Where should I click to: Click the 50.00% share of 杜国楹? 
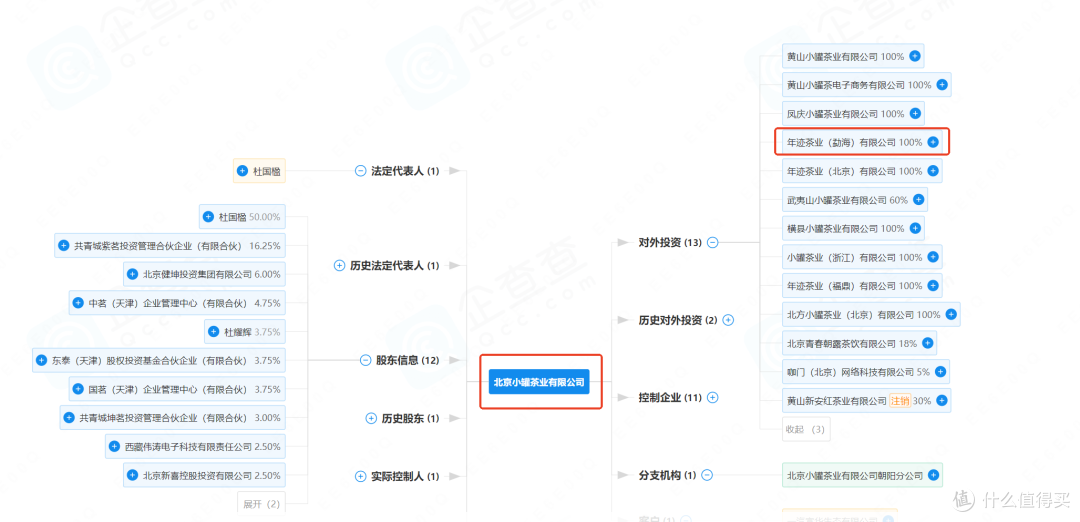click(265, 217)
